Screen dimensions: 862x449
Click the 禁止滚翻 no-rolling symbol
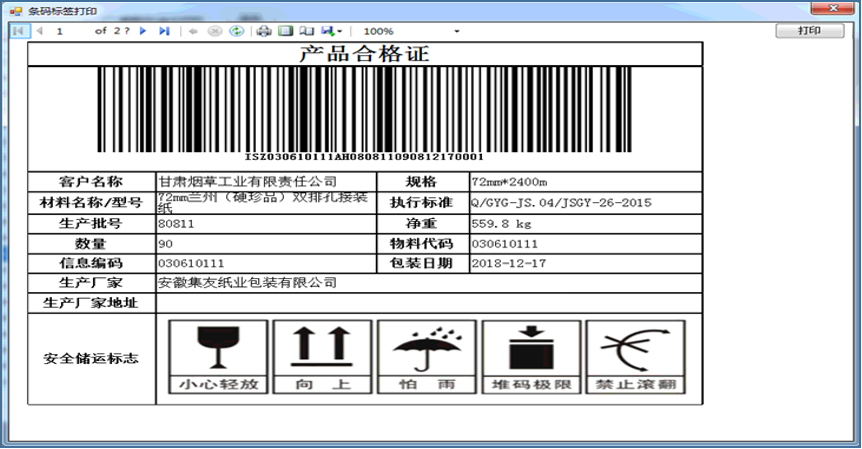point(636,357)
